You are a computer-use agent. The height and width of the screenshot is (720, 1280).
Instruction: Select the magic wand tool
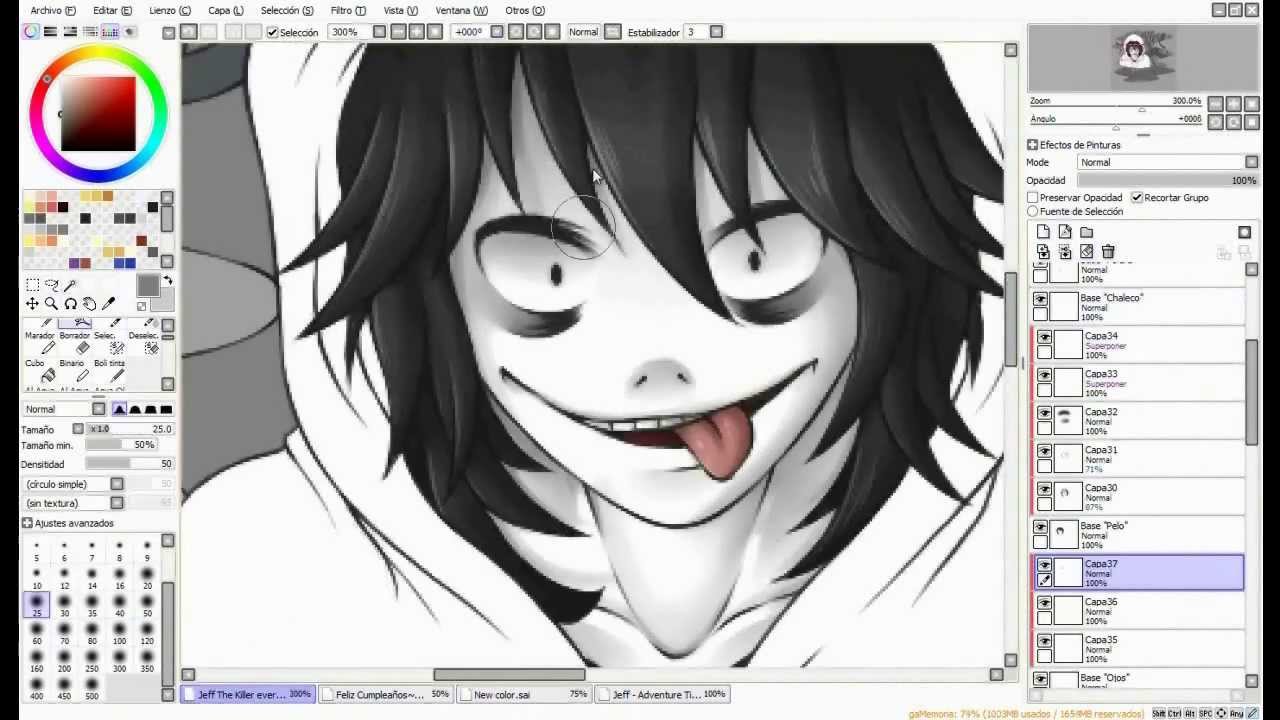click(70, 285)
